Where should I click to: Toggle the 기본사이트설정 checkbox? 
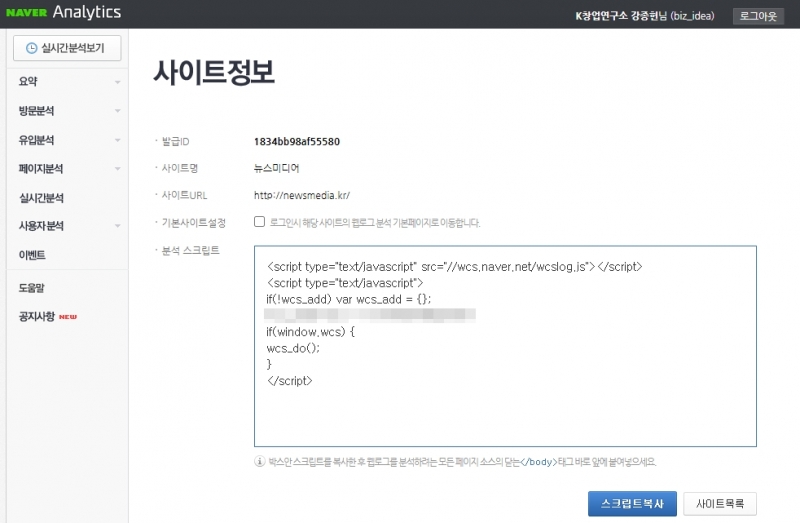(x=259, y=222)
